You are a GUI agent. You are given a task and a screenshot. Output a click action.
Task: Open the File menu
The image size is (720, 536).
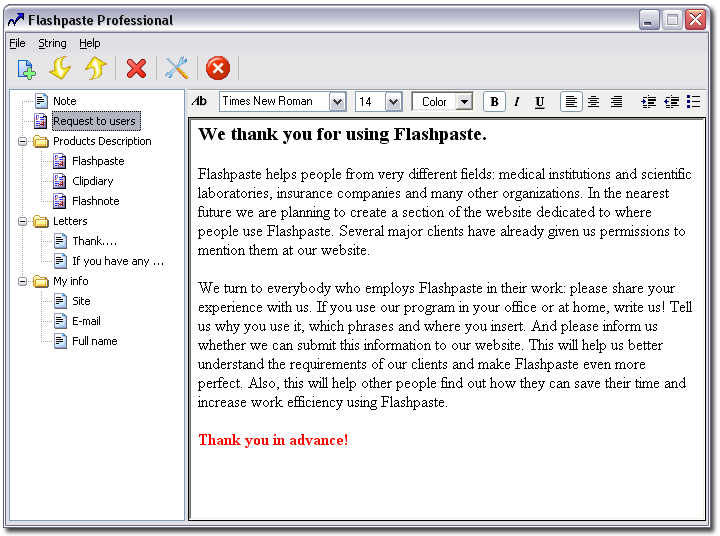tap(17, 43)
